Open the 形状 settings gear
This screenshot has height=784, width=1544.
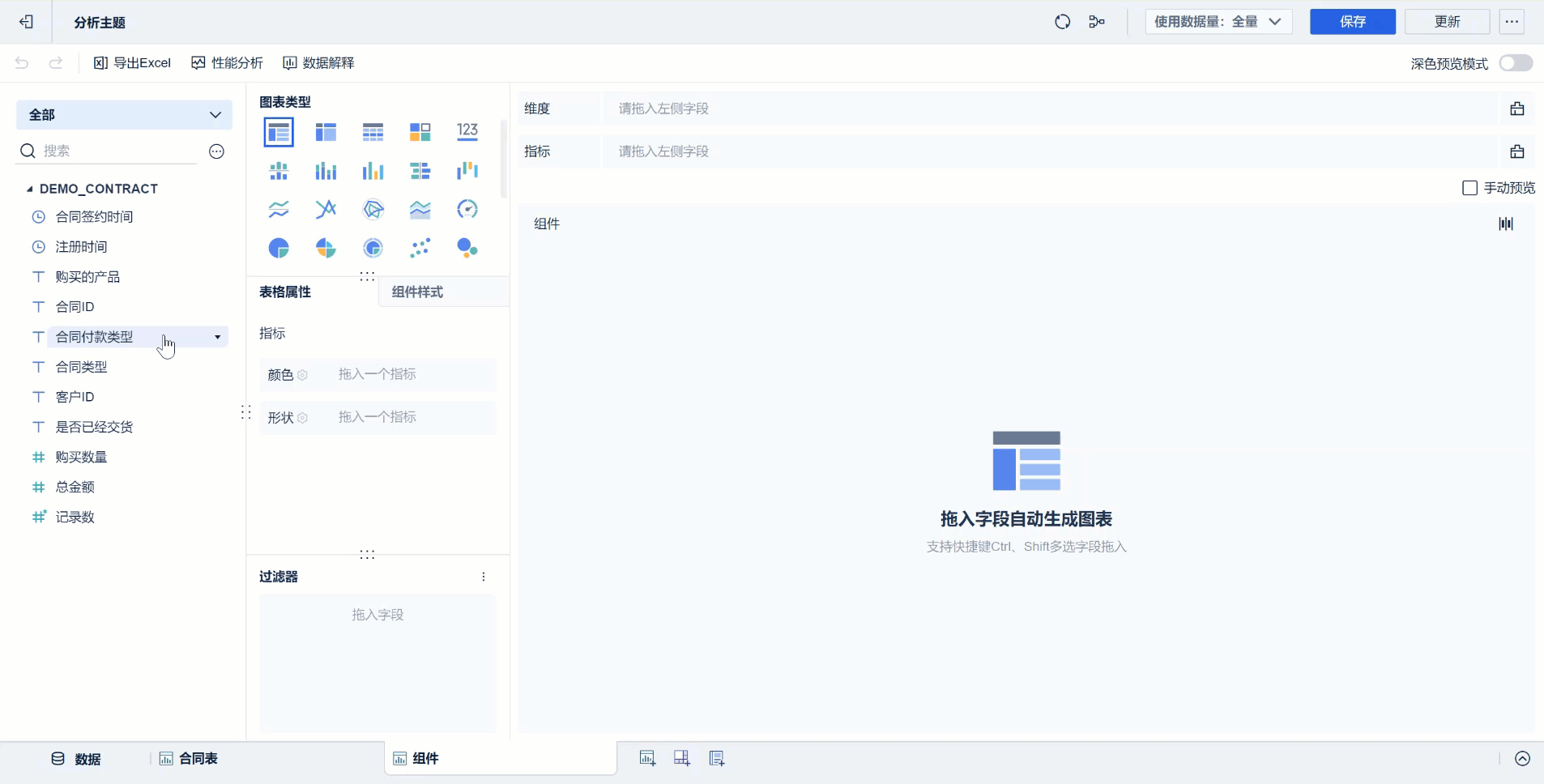coord(303,418)
